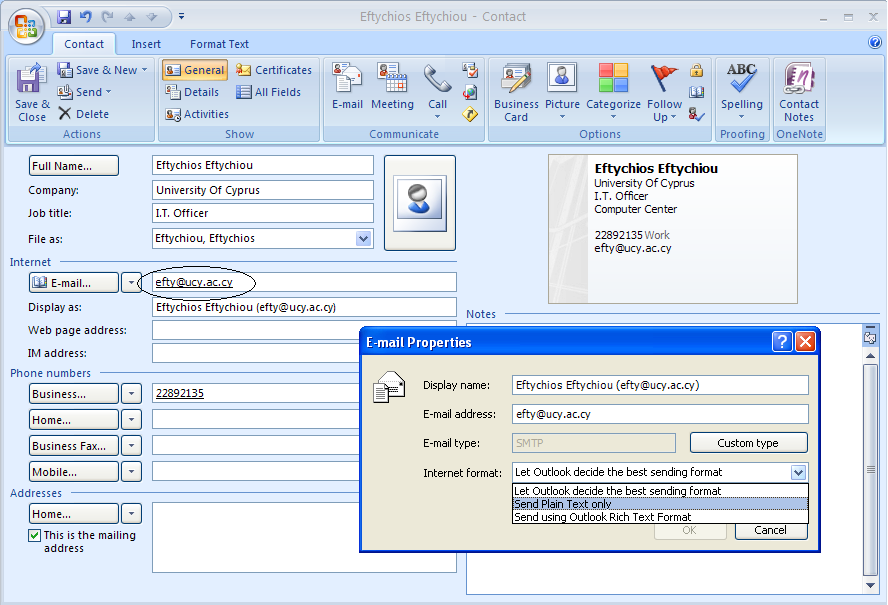The width and height of the screenshot is (888, 605).
Task: Click E-mail address field in dialog
Action: click(x=660, y=414)
